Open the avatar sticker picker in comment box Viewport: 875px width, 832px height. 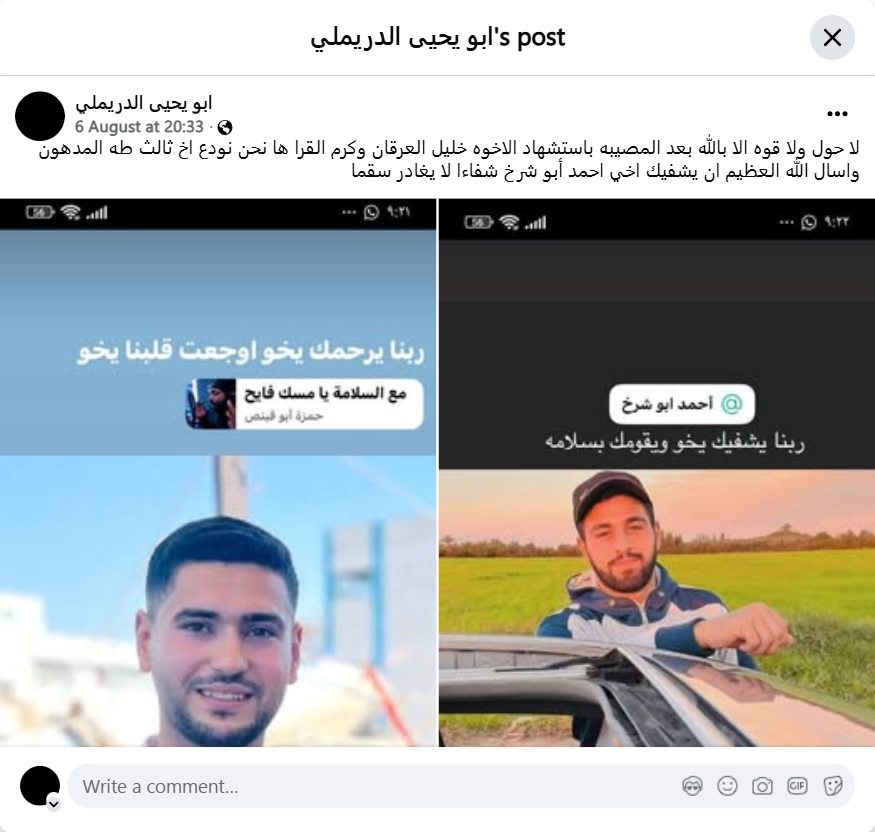point(692,786)
